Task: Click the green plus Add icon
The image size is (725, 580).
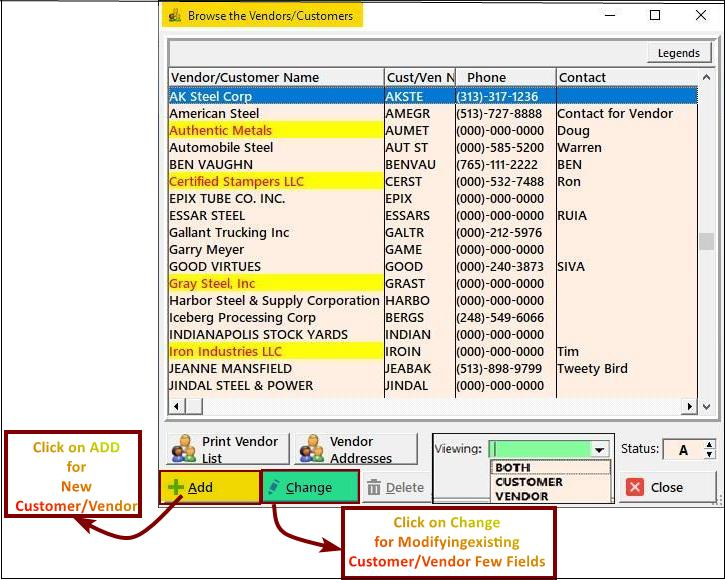Action: tap(176, 487)
